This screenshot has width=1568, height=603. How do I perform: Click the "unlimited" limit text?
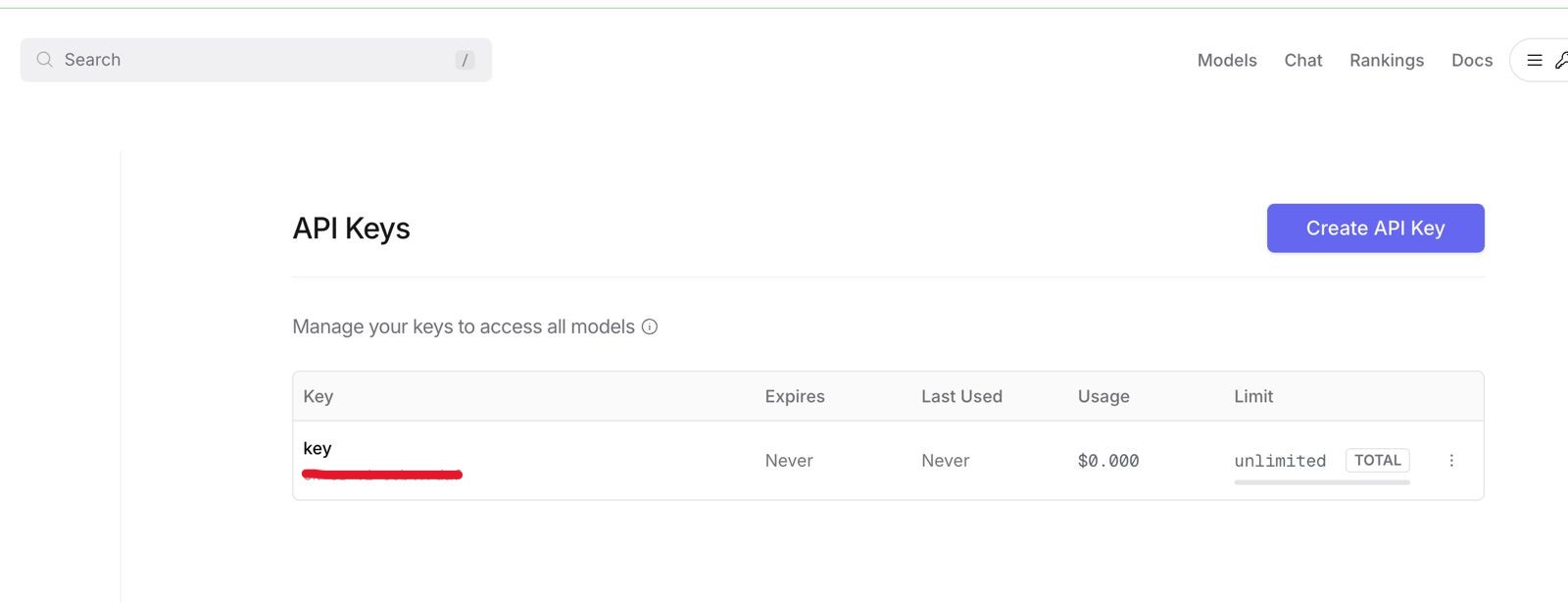tap(1280, 460)
